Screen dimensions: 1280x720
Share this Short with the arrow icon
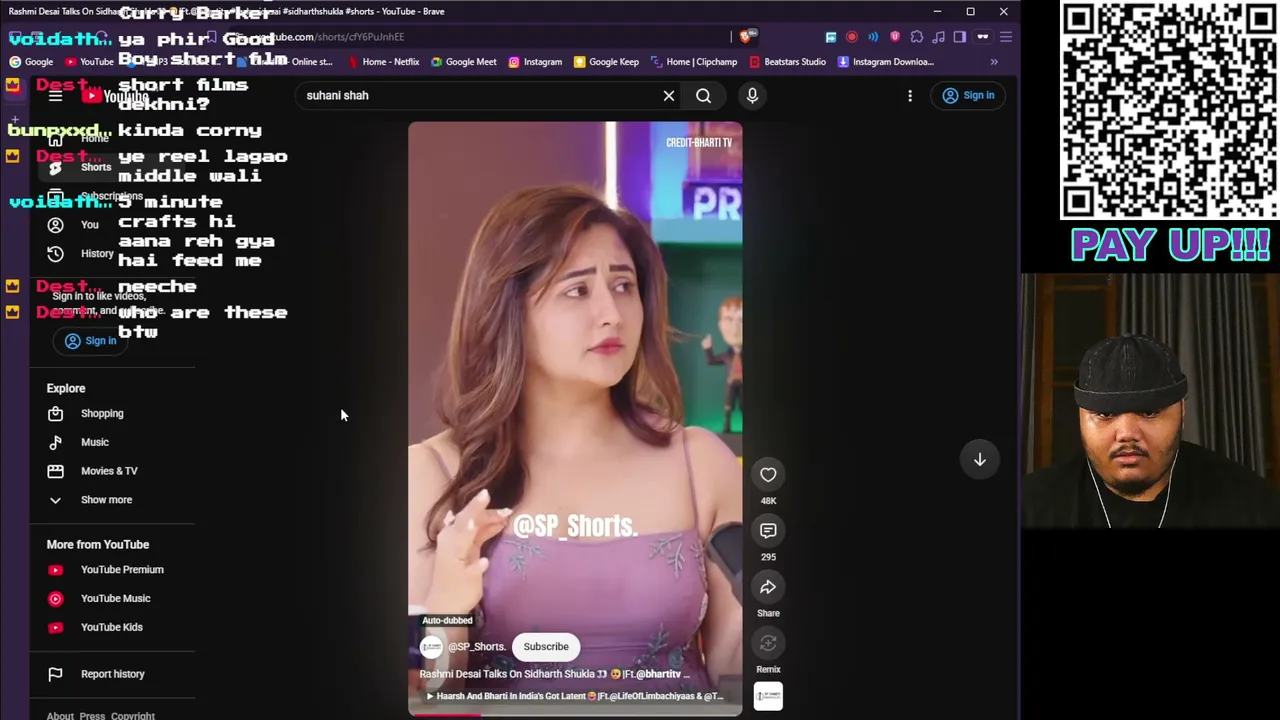[x=768, y=587]
